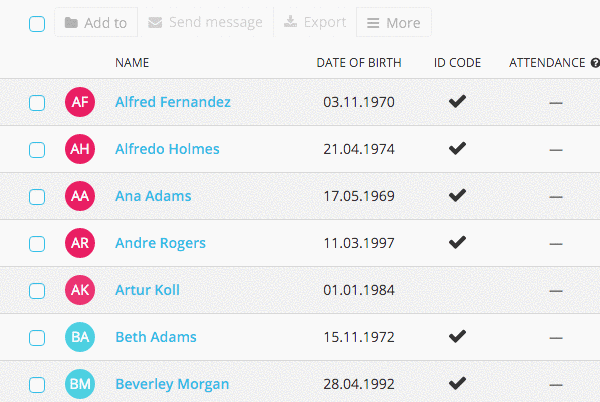The height and width of the screenshot is (402, 600).
Task: Click the Export button
Action: 315,22
